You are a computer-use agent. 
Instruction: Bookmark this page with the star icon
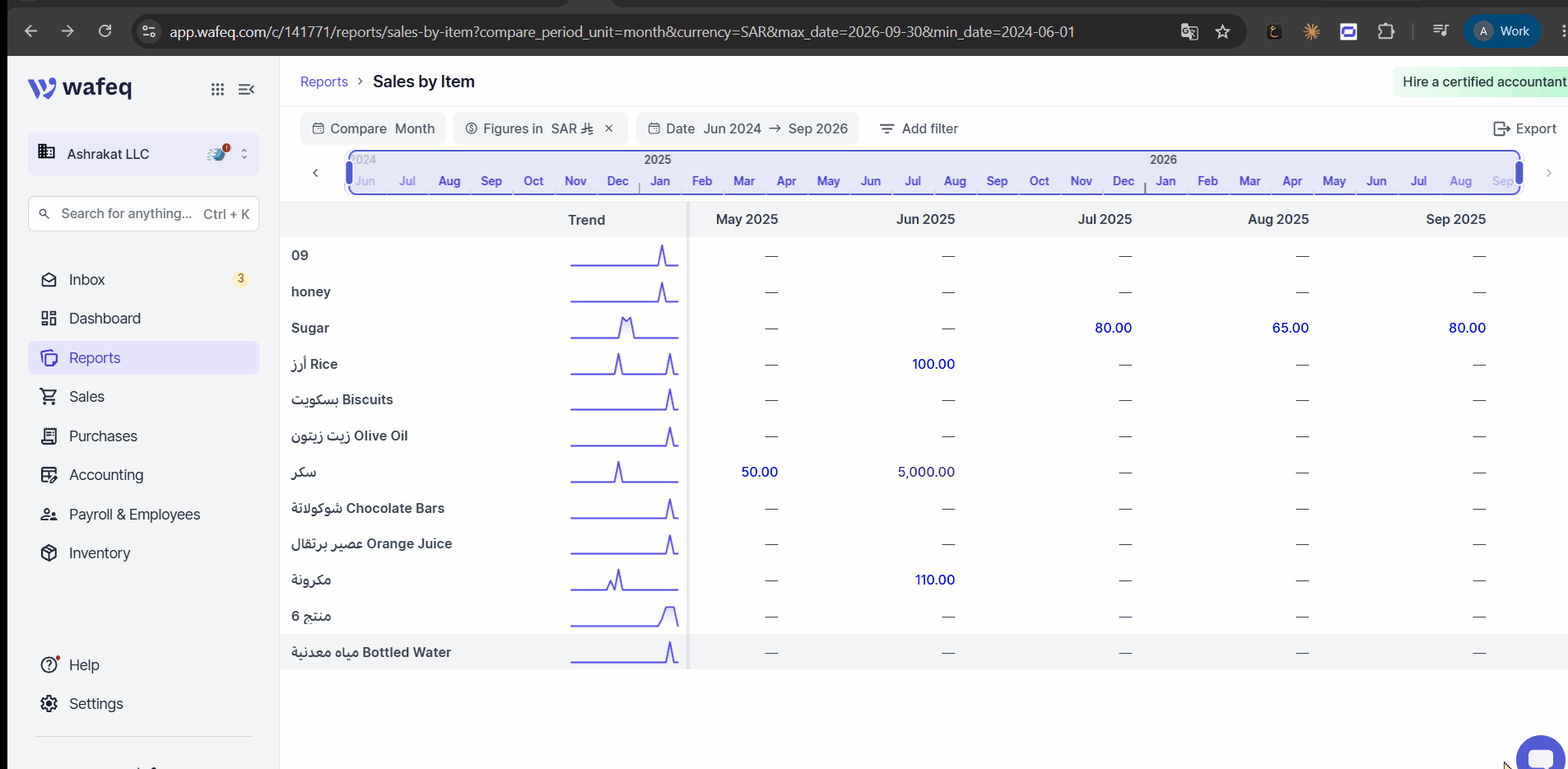tap(1223, 31)
